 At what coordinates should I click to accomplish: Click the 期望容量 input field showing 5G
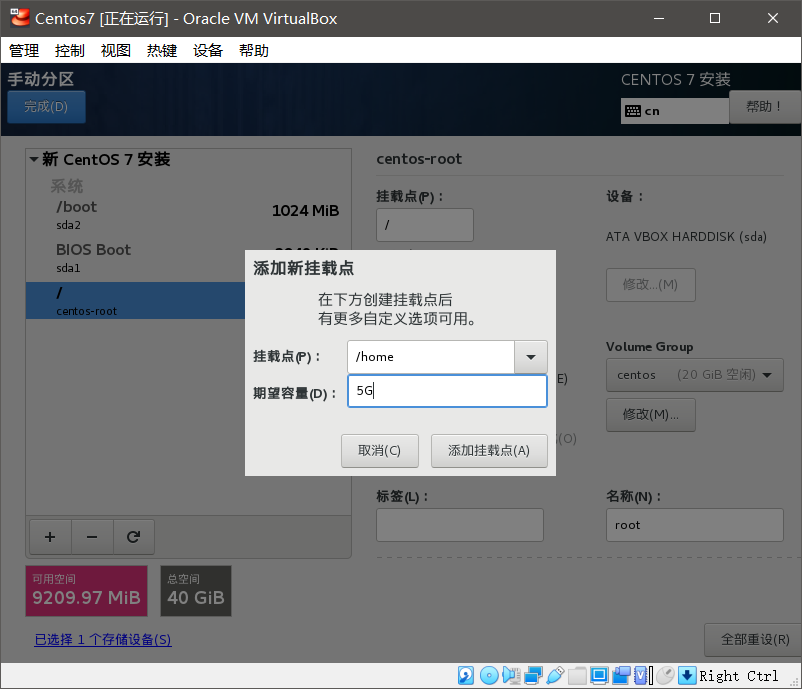[447, 391]
